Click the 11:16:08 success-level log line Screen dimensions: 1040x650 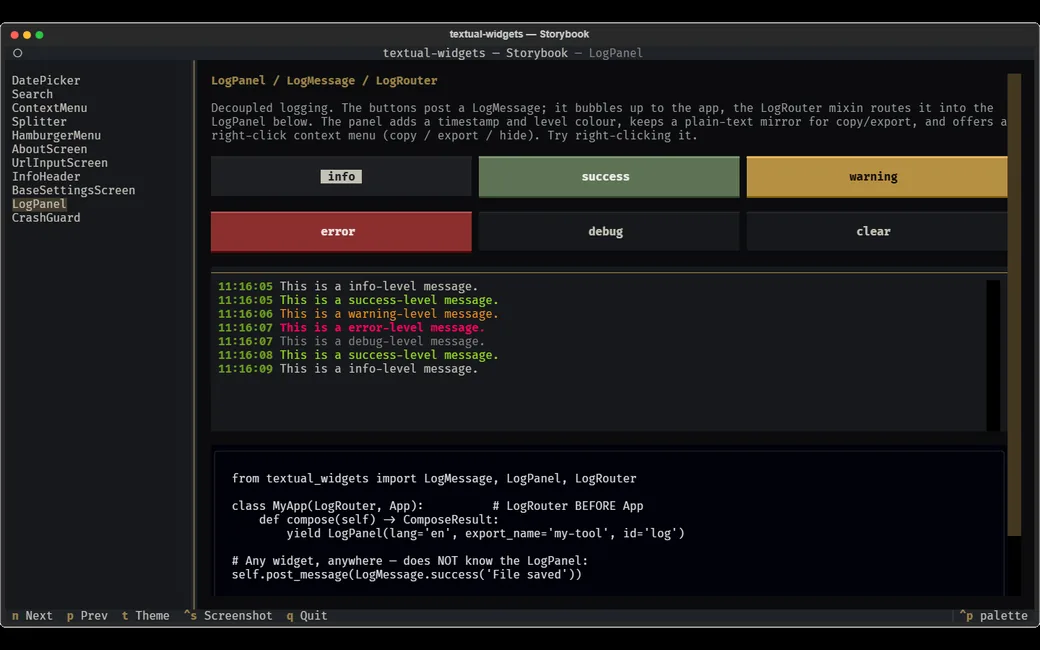click(358, 355)
